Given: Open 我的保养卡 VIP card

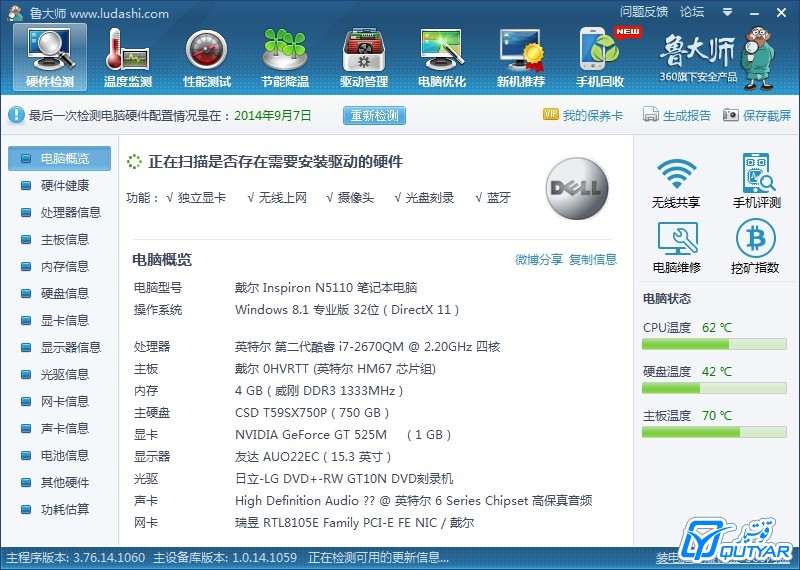Looking at the screenshot, I should click(x=583, y=115).
